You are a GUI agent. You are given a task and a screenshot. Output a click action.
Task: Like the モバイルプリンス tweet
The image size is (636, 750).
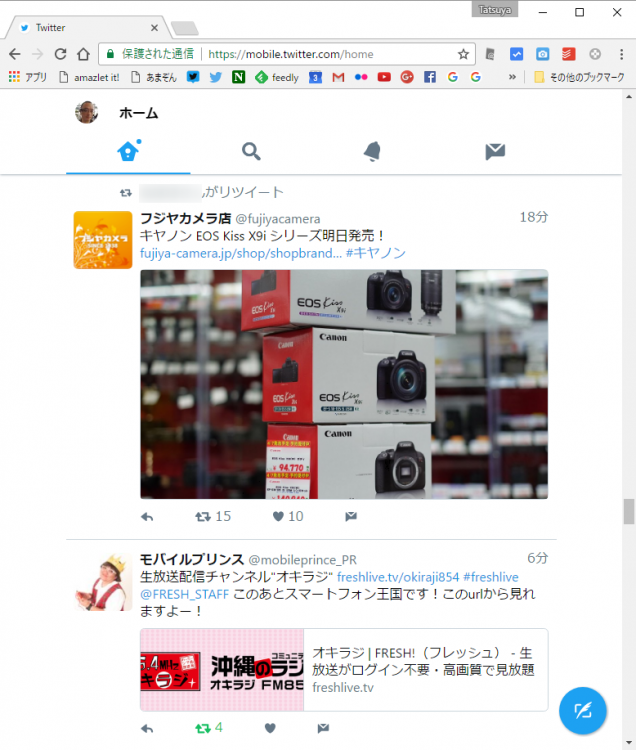tap(270, 728)
